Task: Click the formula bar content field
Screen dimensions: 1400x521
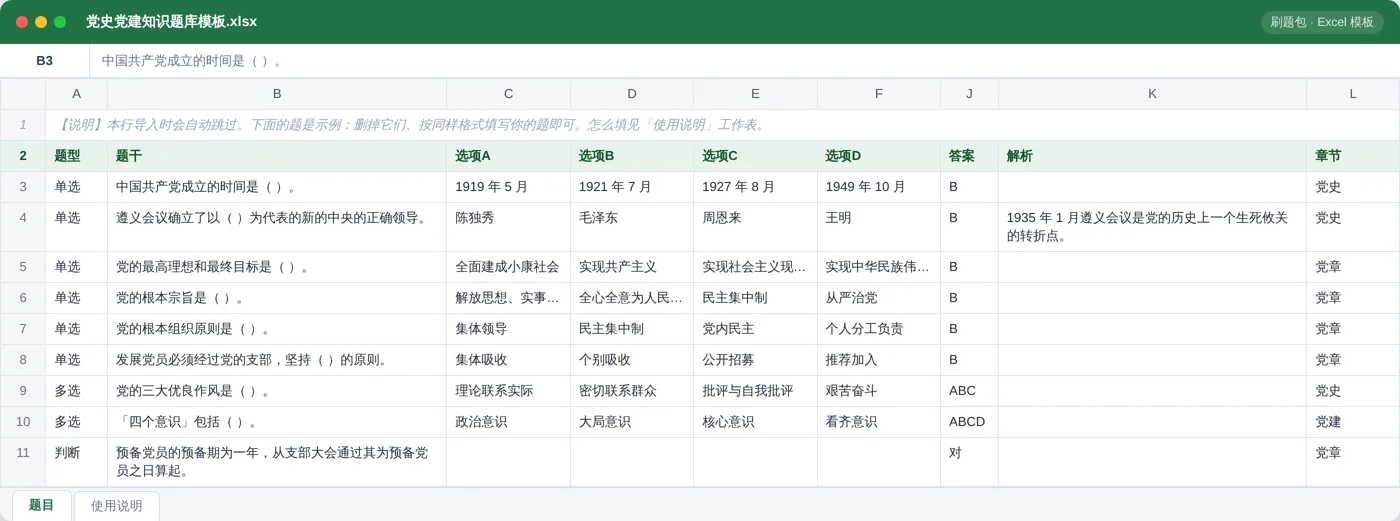Action: [745, 61]
